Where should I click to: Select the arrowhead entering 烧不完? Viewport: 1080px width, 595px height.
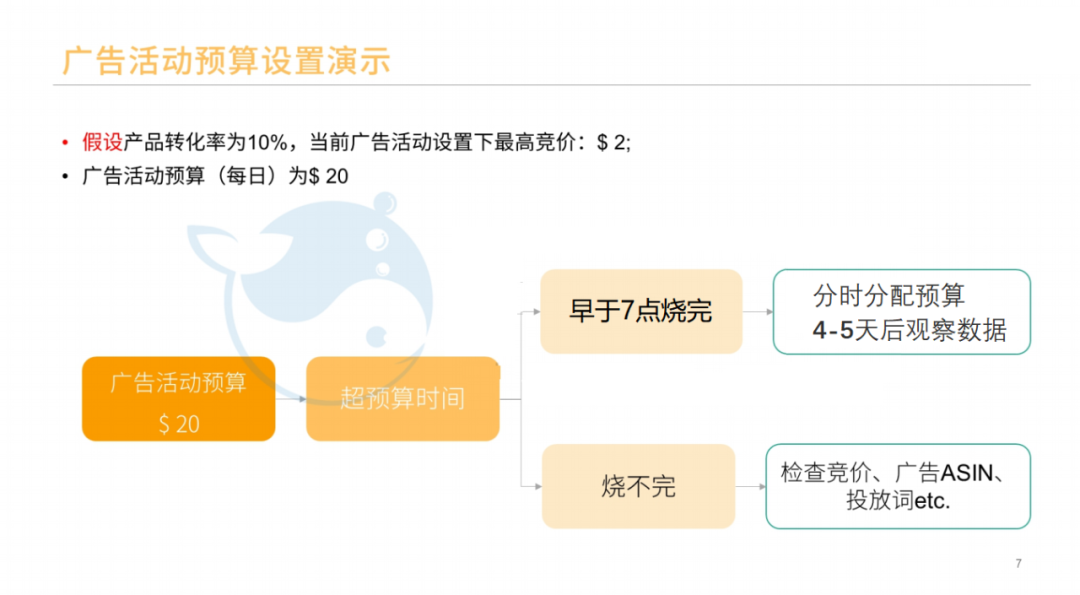click(536, 487)
